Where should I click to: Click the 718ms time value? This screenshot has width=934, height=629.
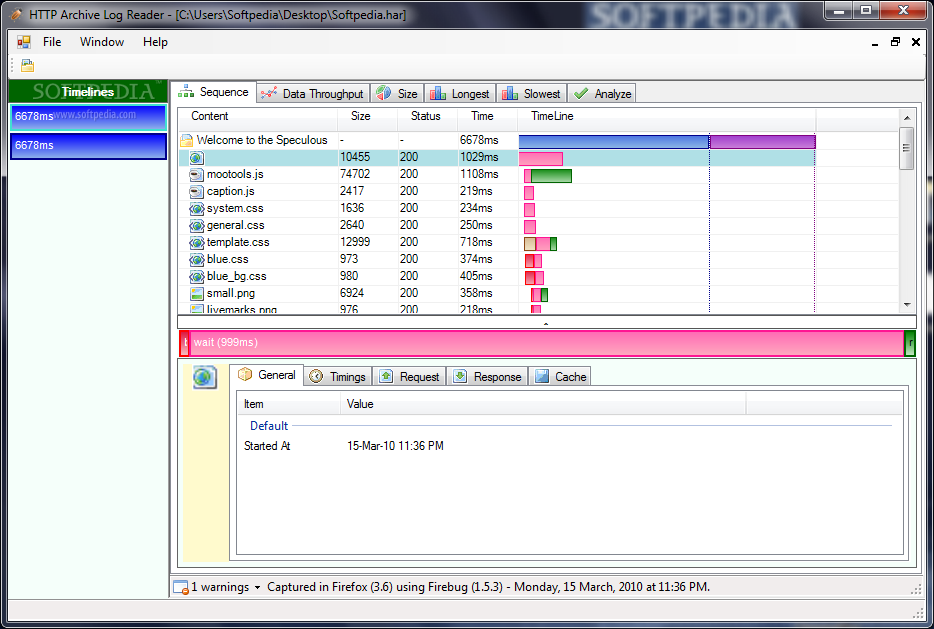point(476,242)
